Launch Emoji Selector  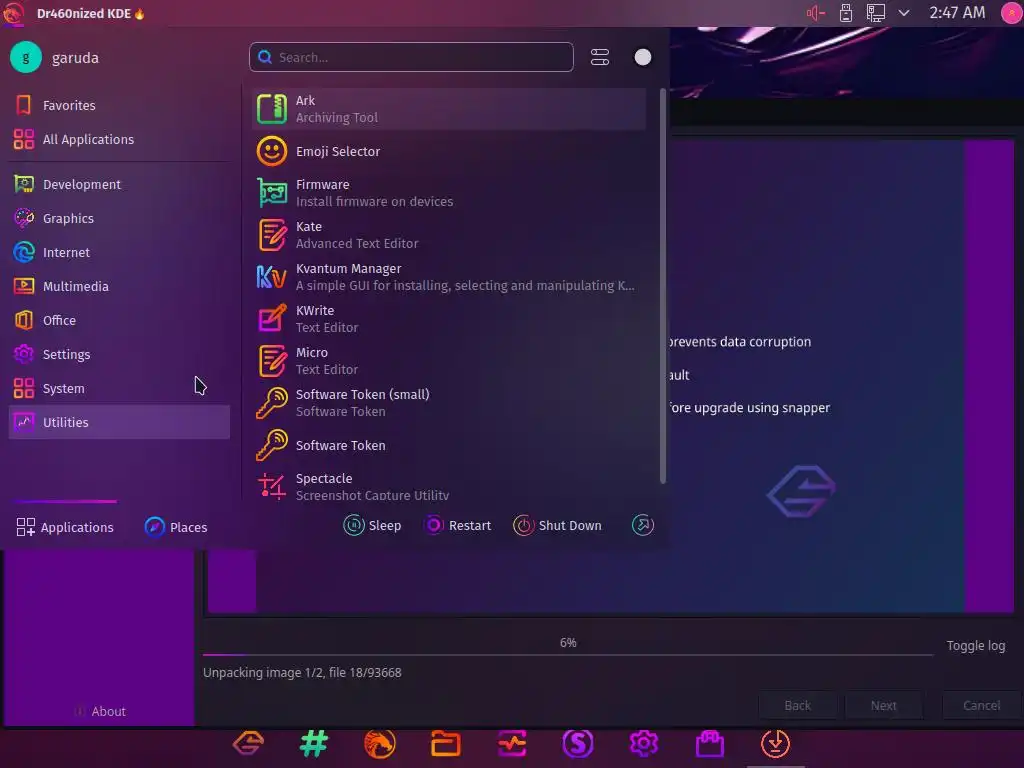point(449,152)
